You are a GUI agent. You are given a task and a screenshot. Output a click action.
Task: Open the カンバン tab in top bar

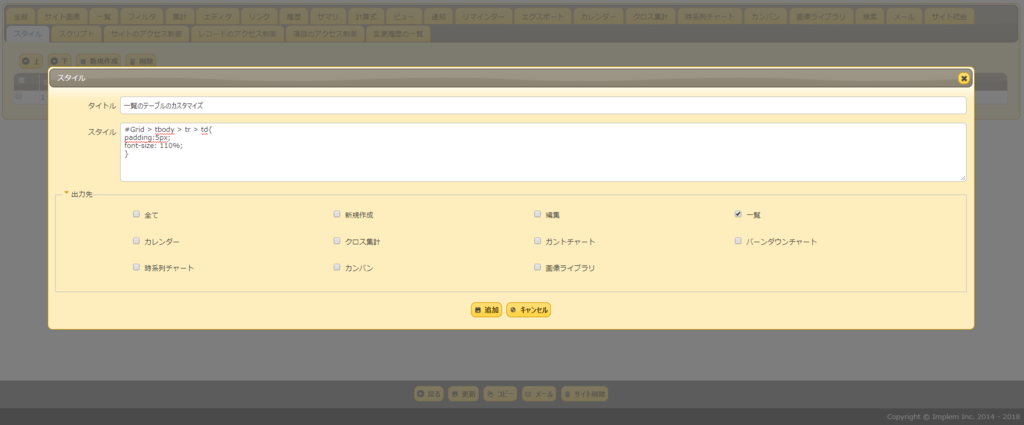coord(765,16)
